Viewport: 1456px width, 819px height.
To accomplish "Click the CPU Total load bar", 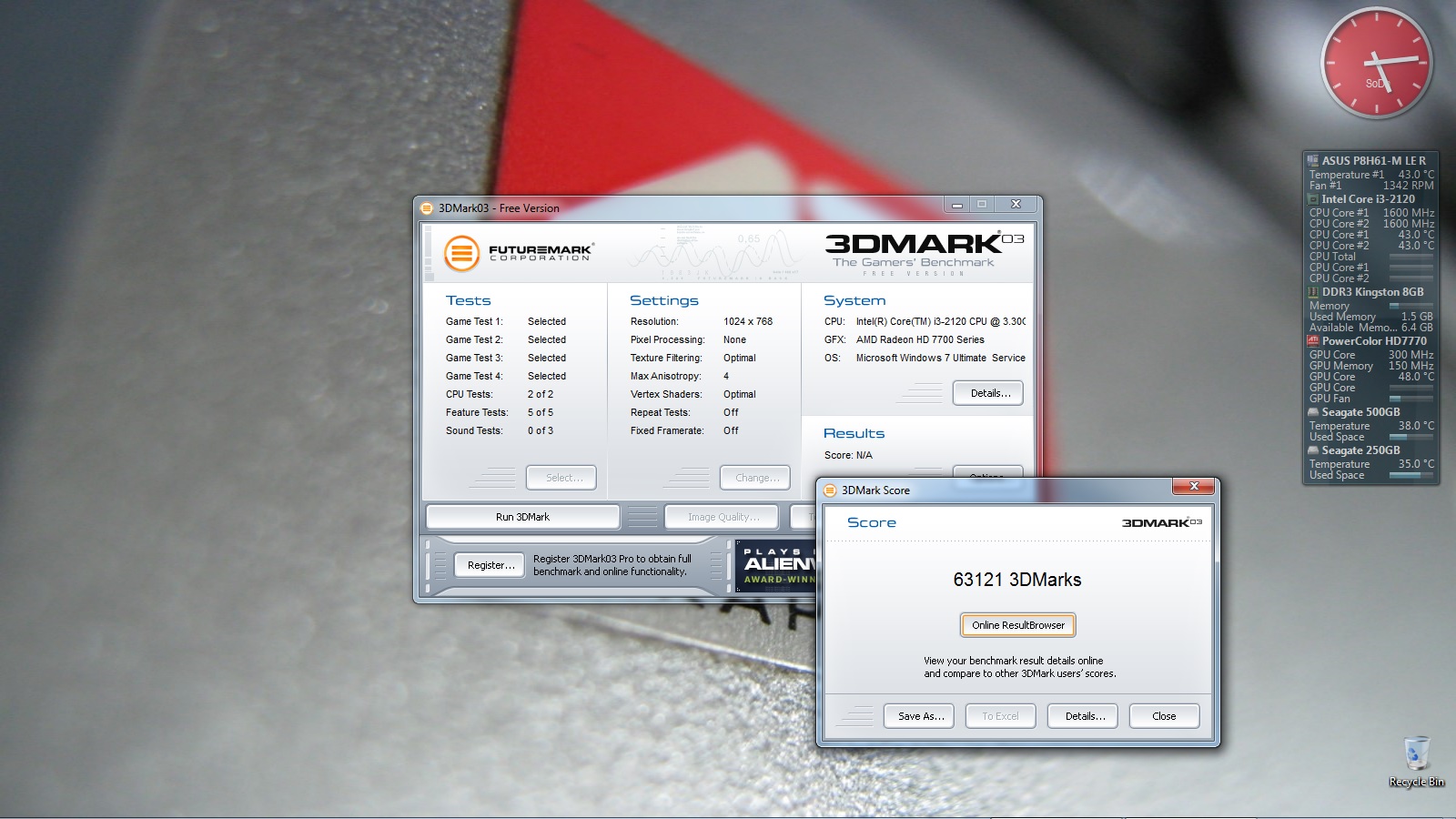I will (1411, 257).
